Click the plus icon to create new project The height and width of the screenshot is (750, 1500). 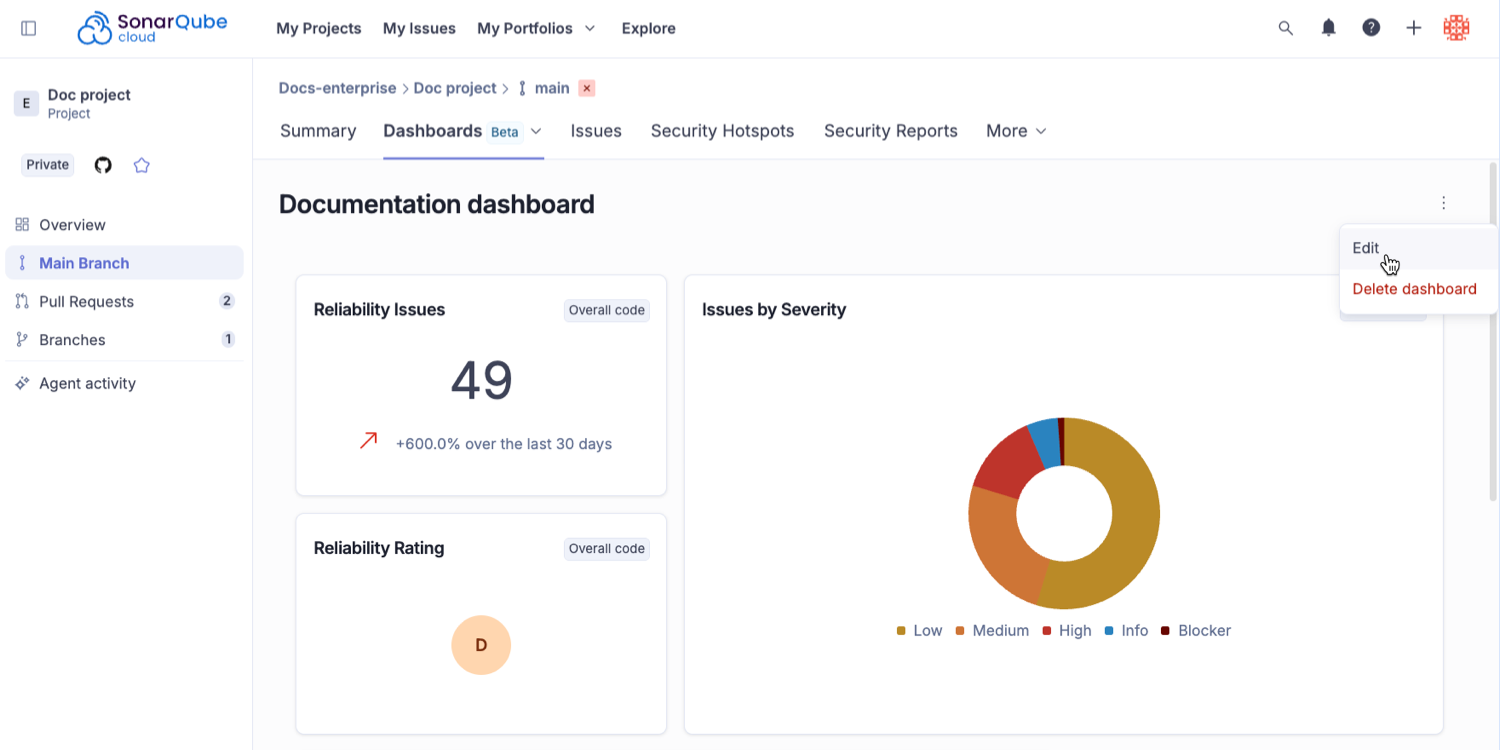click(x=1414, y=28)
